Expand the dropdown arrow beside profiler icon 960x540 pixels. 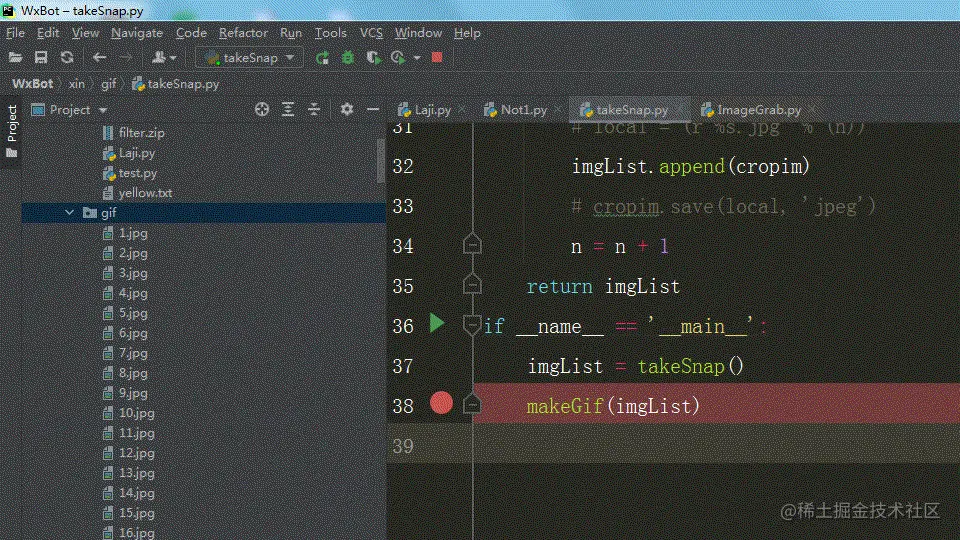click(417, 58)
